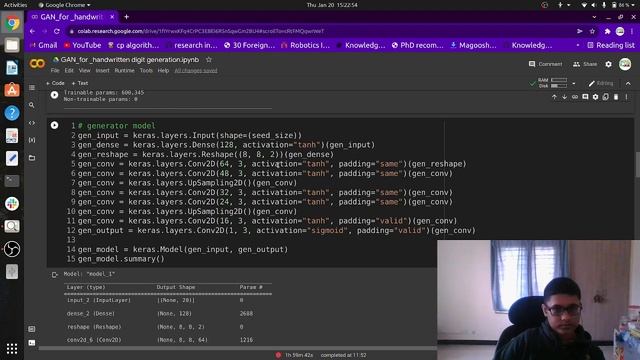Reload the page in Chrome

(x=57, y=31)
